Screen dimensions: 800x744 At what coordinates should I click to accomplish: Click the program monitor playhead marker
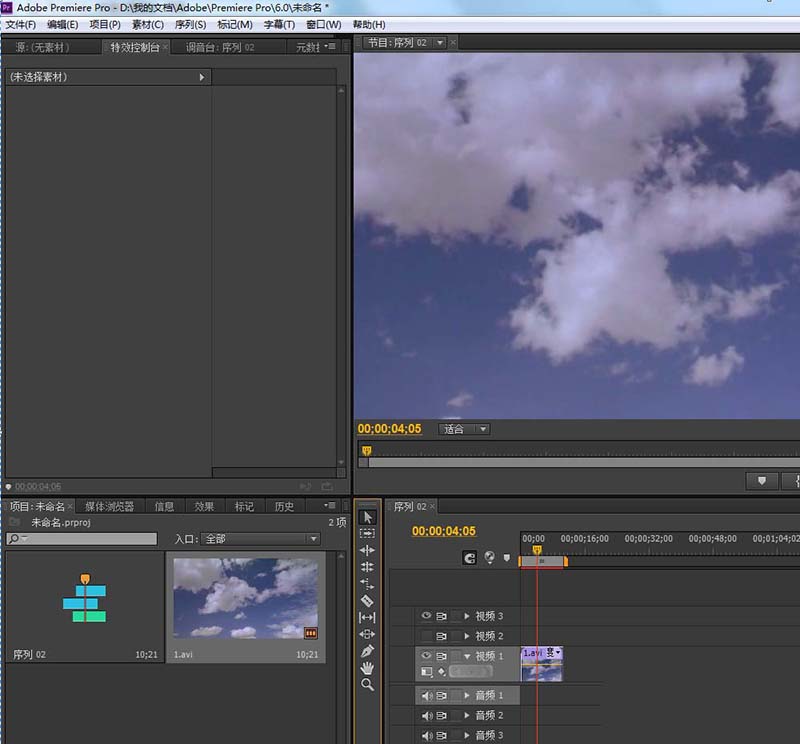pos(366,451)
